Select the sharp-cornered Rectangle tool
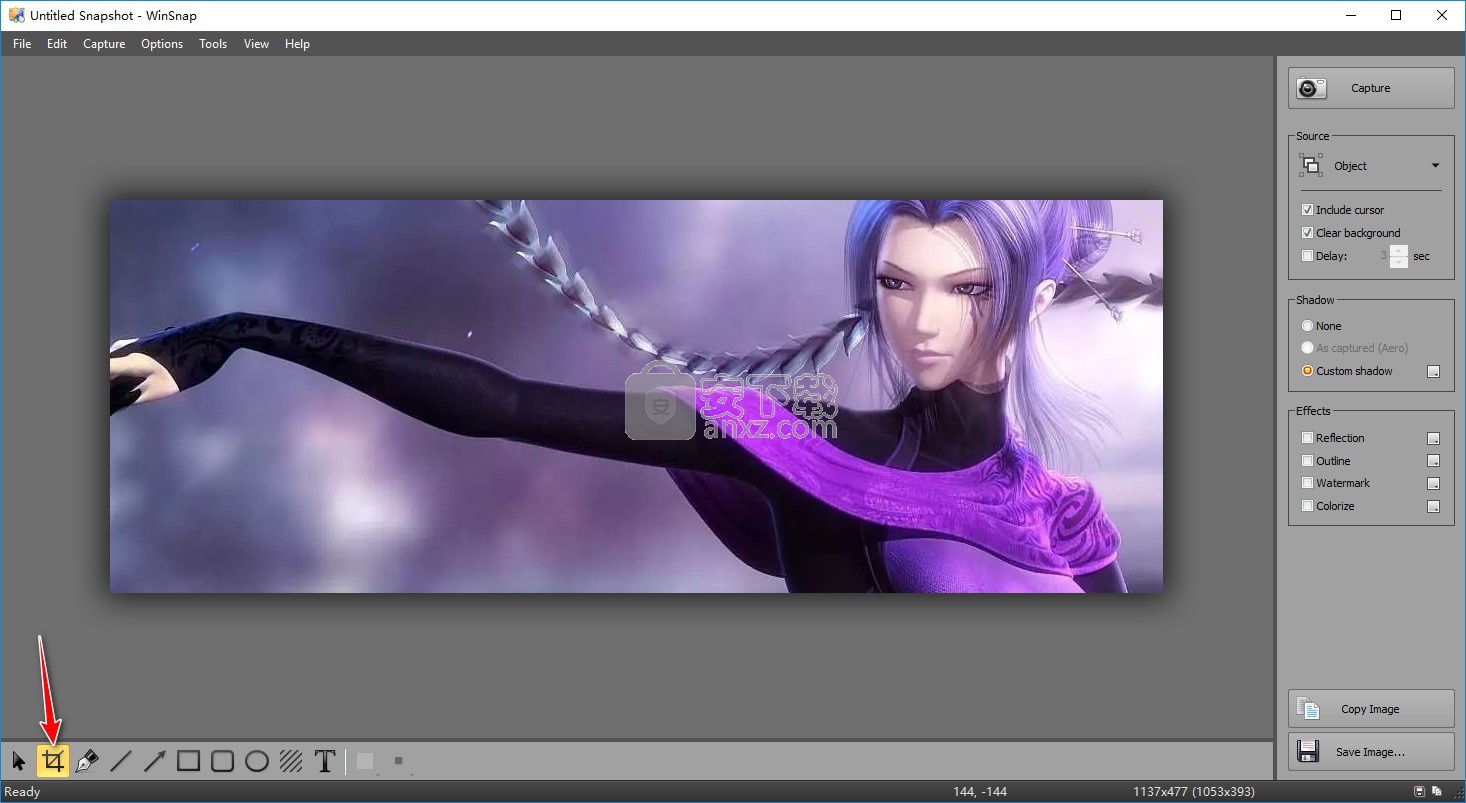 [189, 762]
